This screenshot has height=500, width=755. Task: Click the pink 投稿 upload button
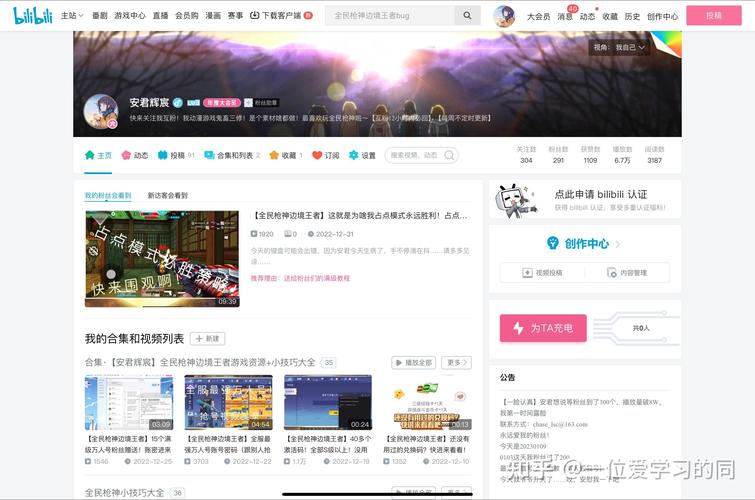(714, 15)
